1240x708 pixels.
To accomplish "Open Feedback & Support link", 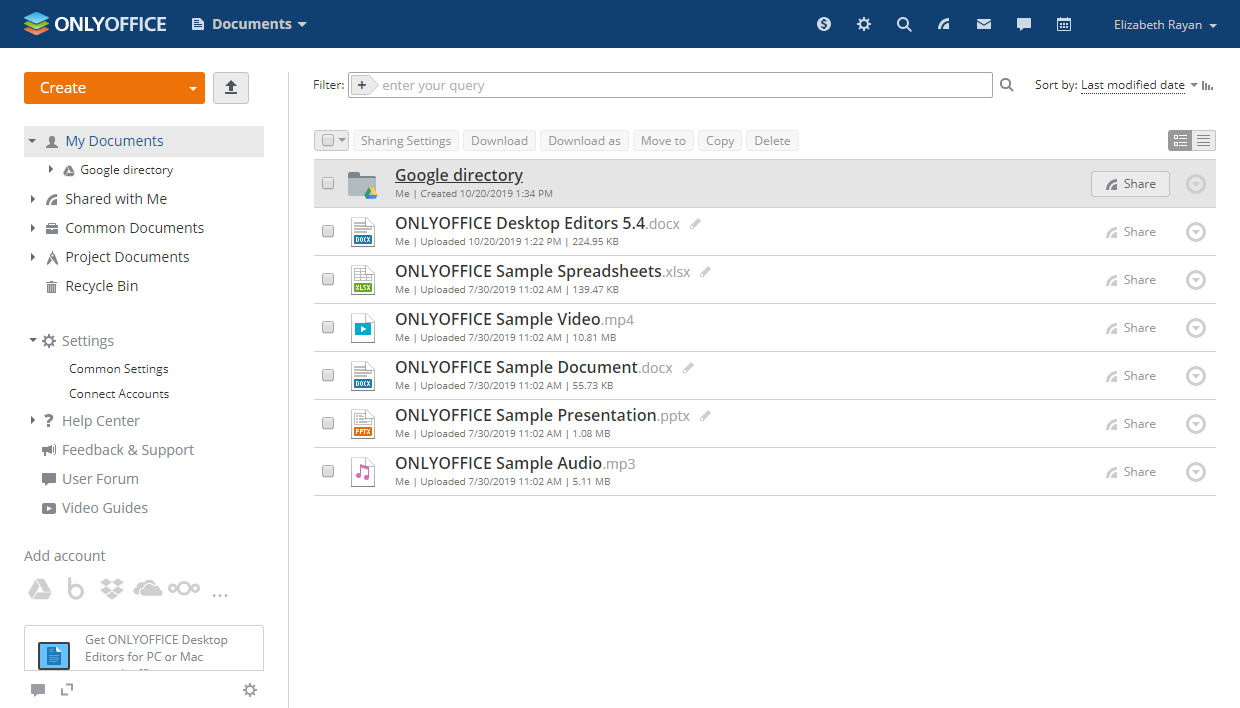I will [x=127, y=450].
